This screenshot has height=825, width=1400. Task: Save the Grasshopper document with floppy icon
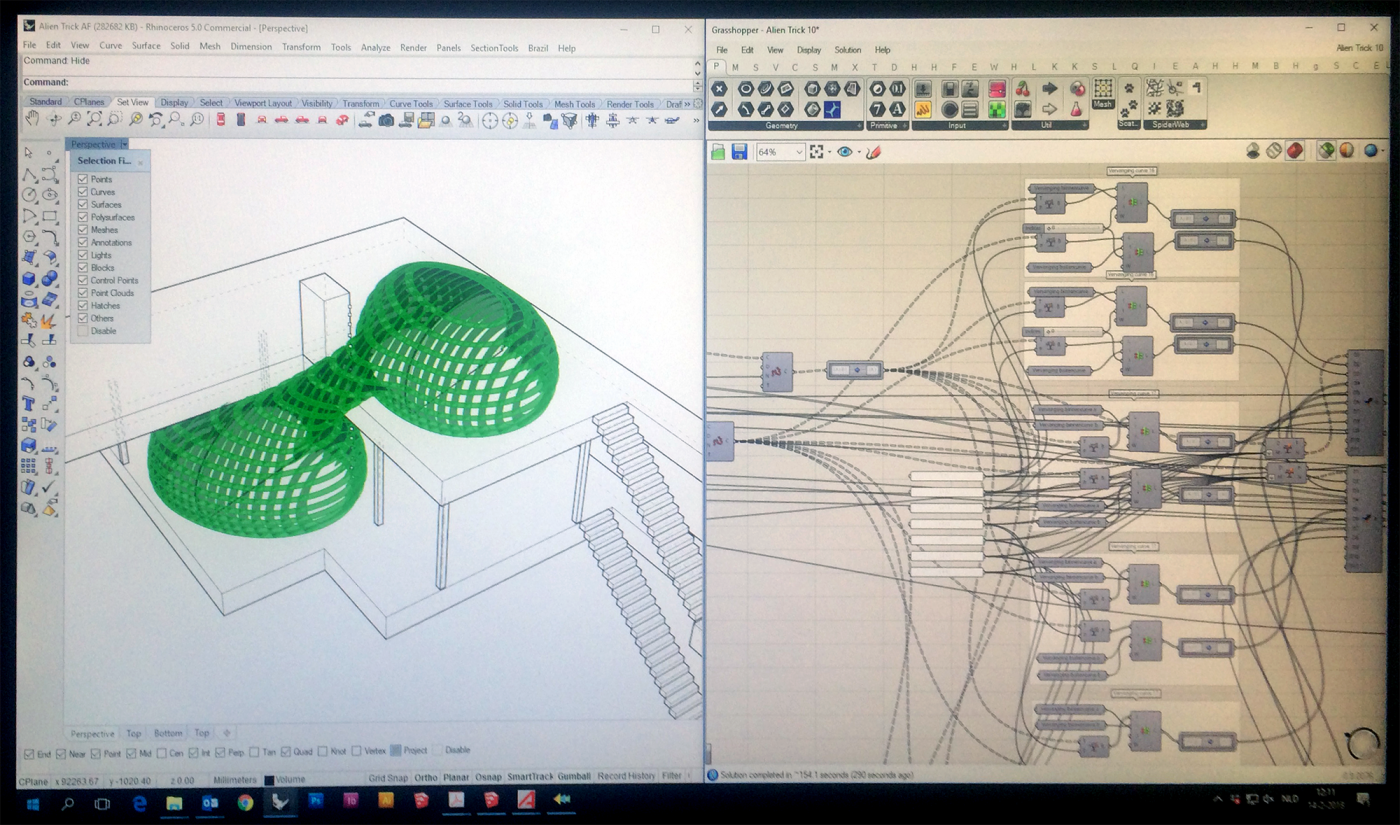coord(739,152)
